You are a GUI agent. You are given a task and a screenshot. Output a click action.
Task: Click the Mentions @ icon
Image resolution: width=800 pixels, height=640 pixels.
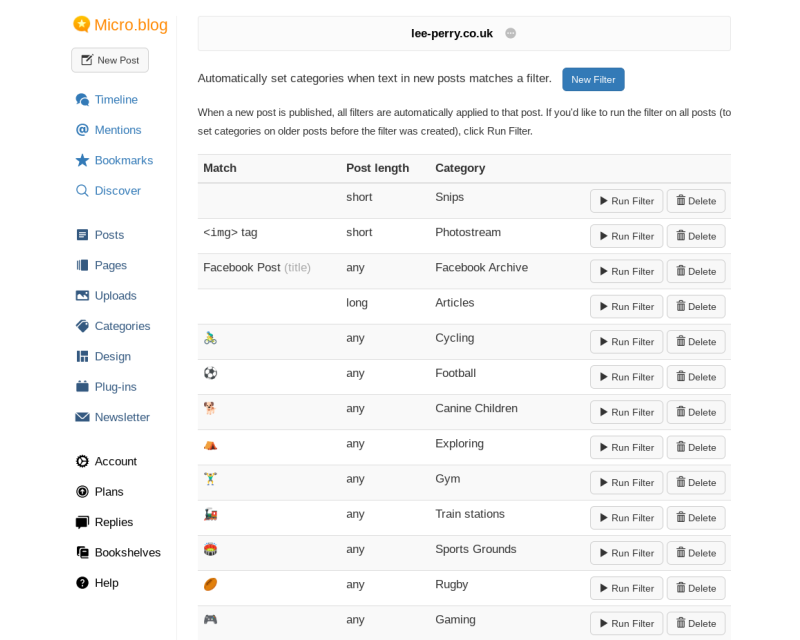pos(82,130)
